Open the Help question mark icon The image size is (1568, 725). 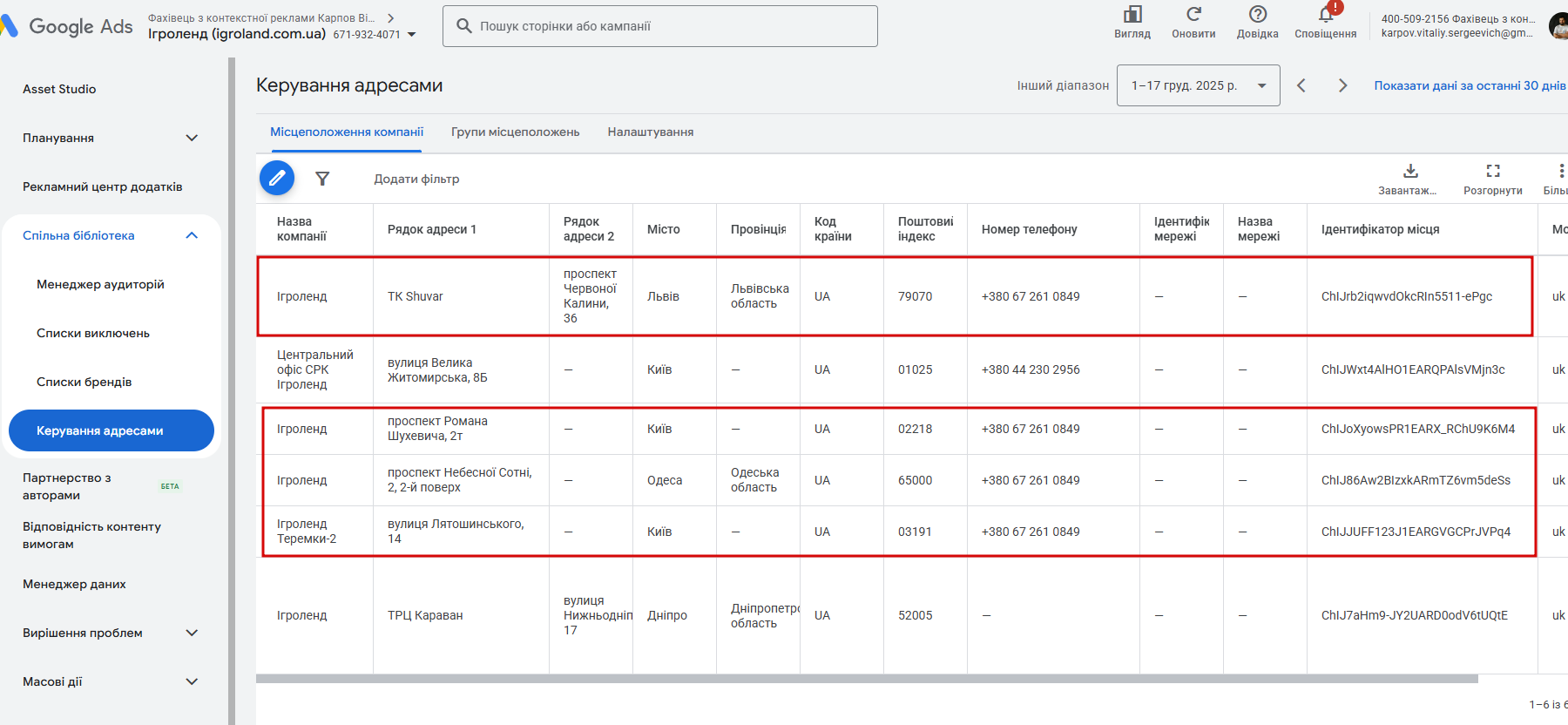click(x=1257, y=15)
